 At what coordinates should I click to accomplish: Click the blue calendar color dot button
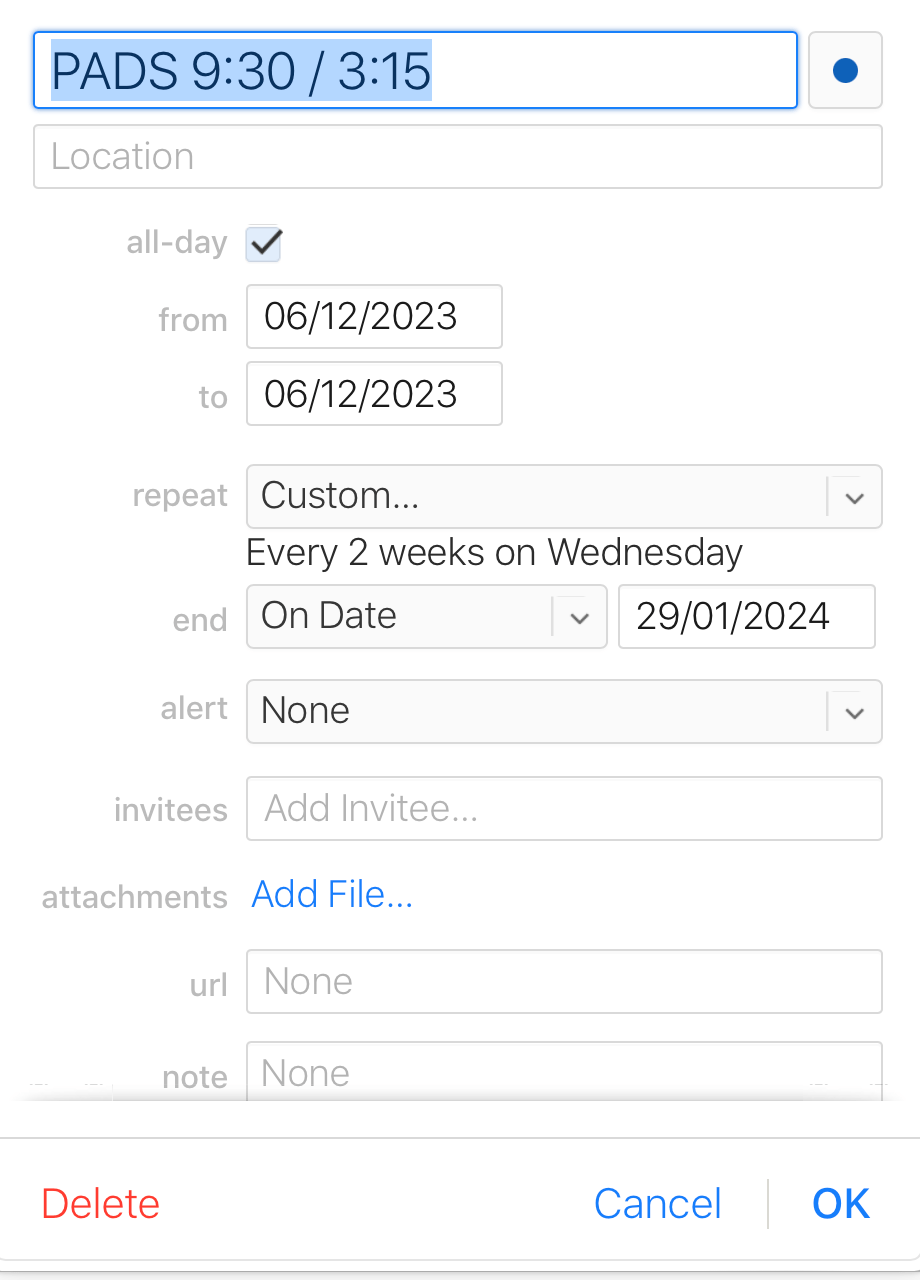pos(845,71)
